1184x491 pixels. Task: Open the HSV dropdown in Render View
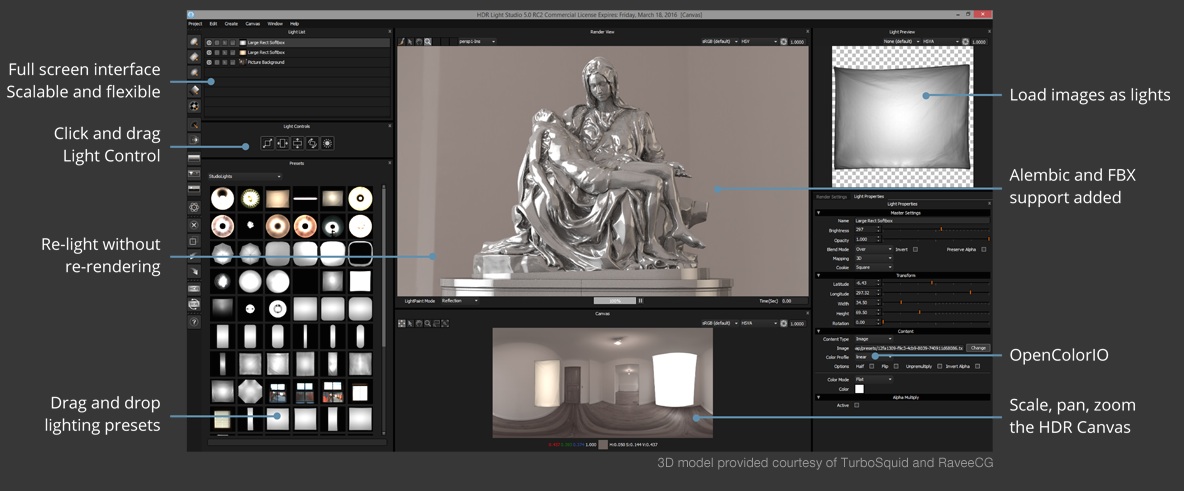click(759, 42)
